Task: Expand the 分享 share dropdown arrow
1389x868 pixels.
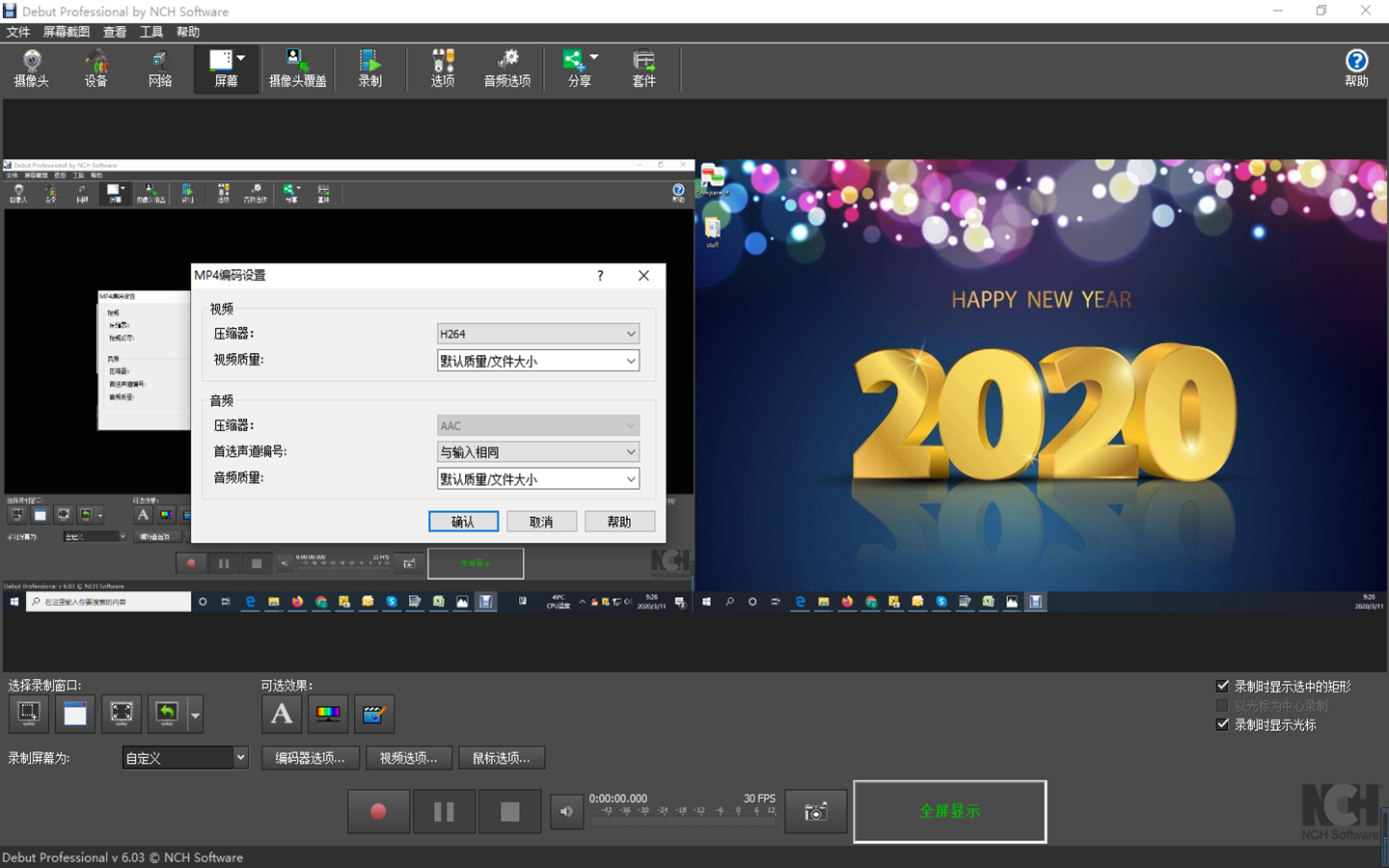Action: pyautogui.click(x=594, y=58)
